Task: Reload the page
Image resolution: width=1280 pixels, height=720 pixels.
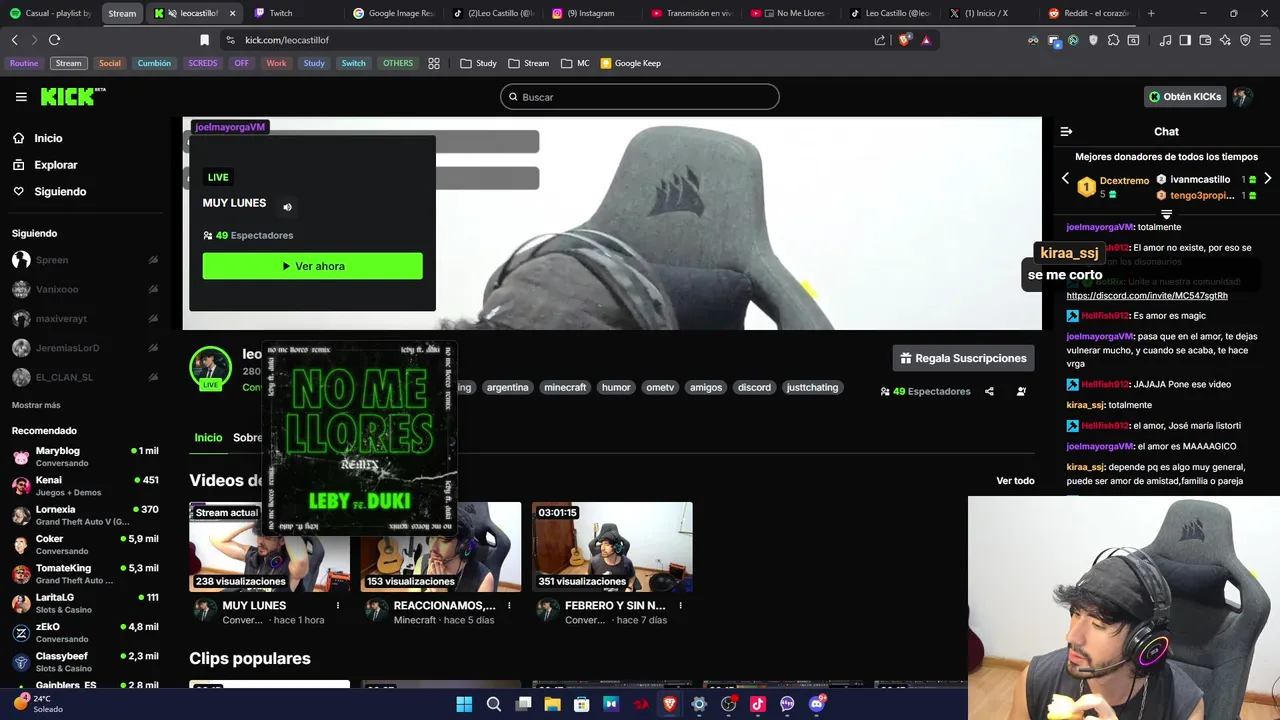Action: 54,40
